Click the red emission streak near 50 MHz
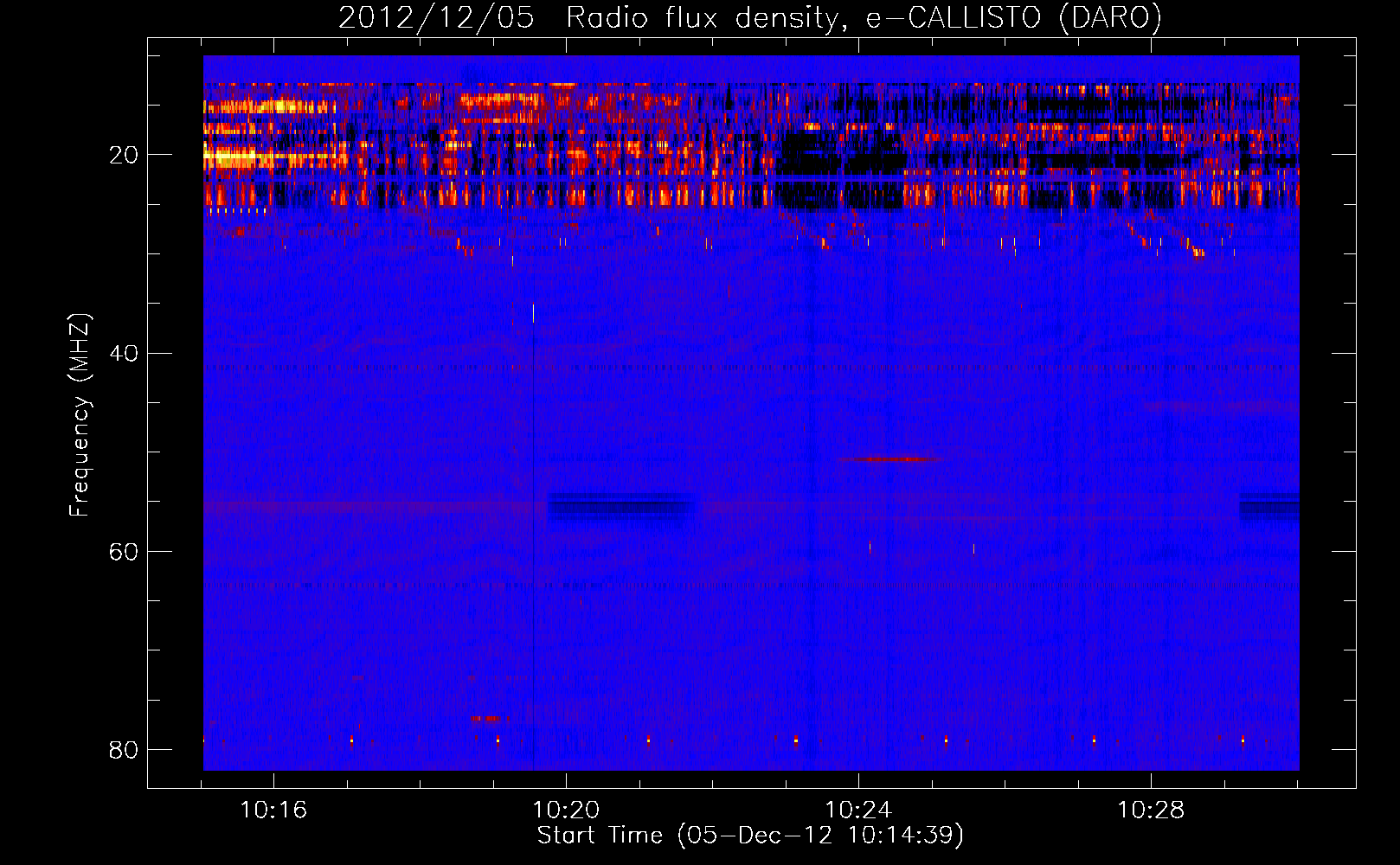Viewport: 1400px width, 865px height. [891, 459]
